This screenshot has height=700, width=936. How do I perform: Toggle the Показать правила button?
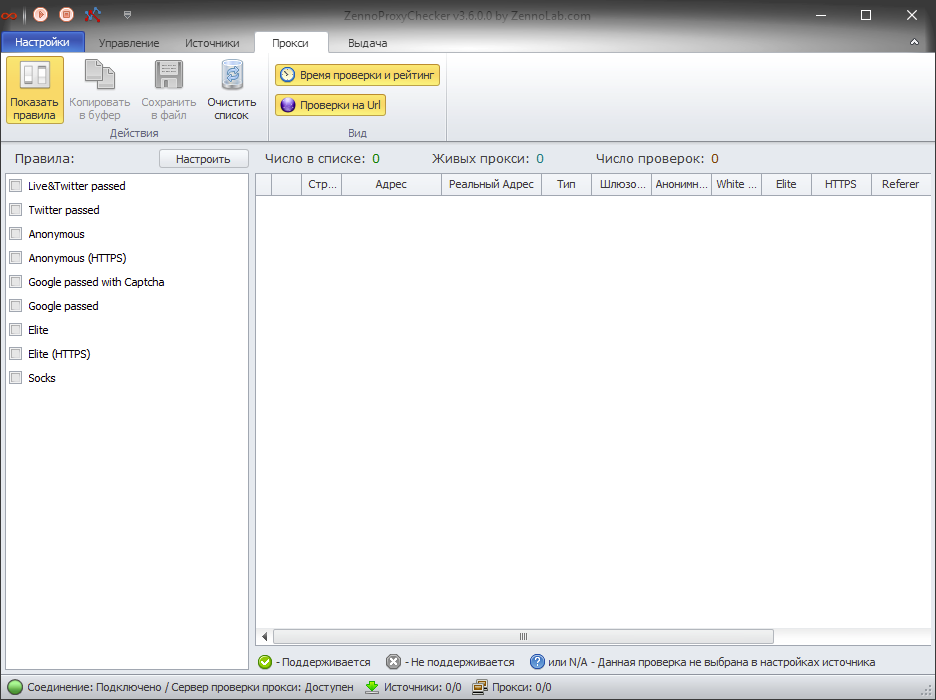(x=35, y=90)
